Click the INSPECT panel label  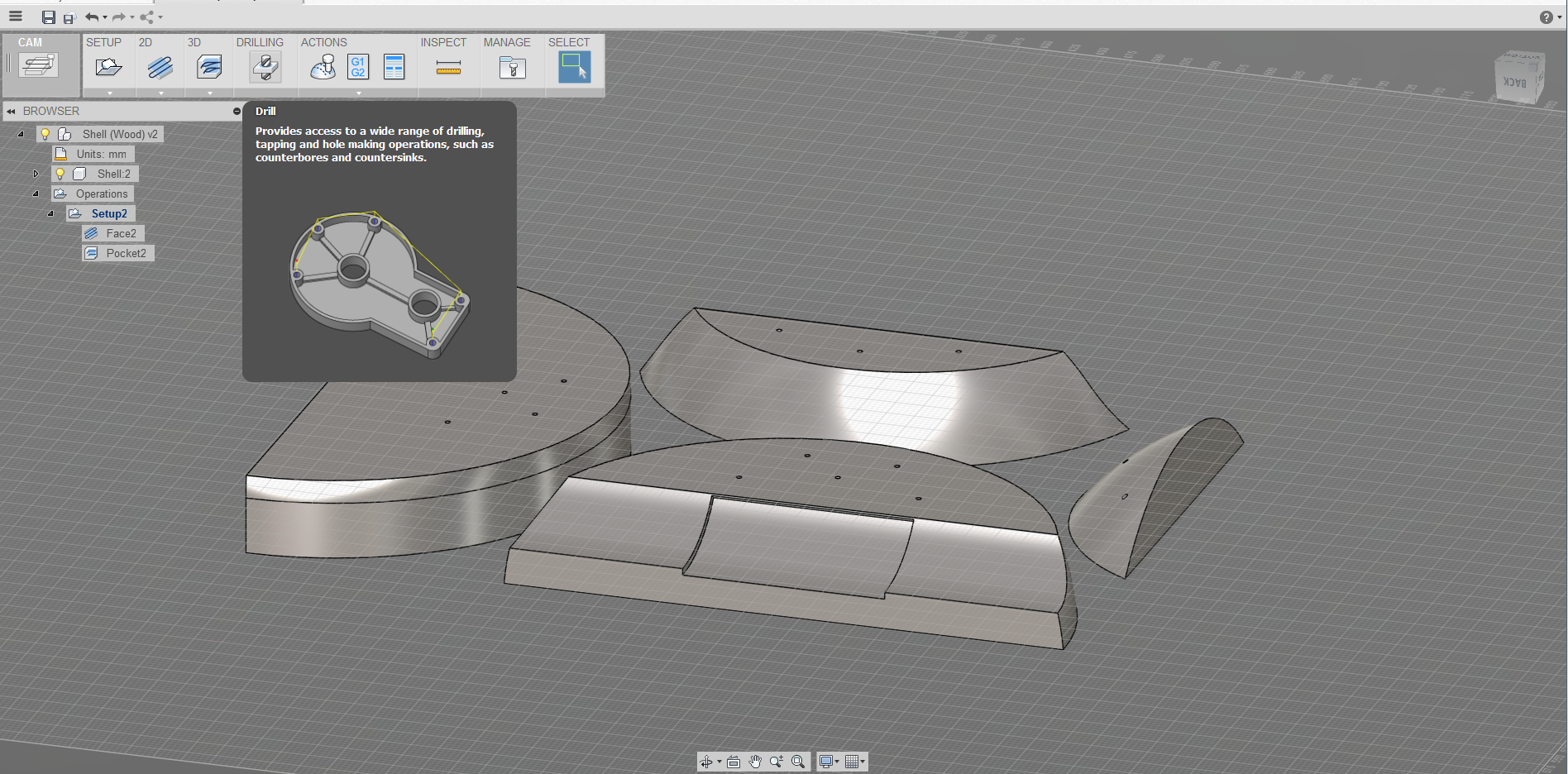443,42
